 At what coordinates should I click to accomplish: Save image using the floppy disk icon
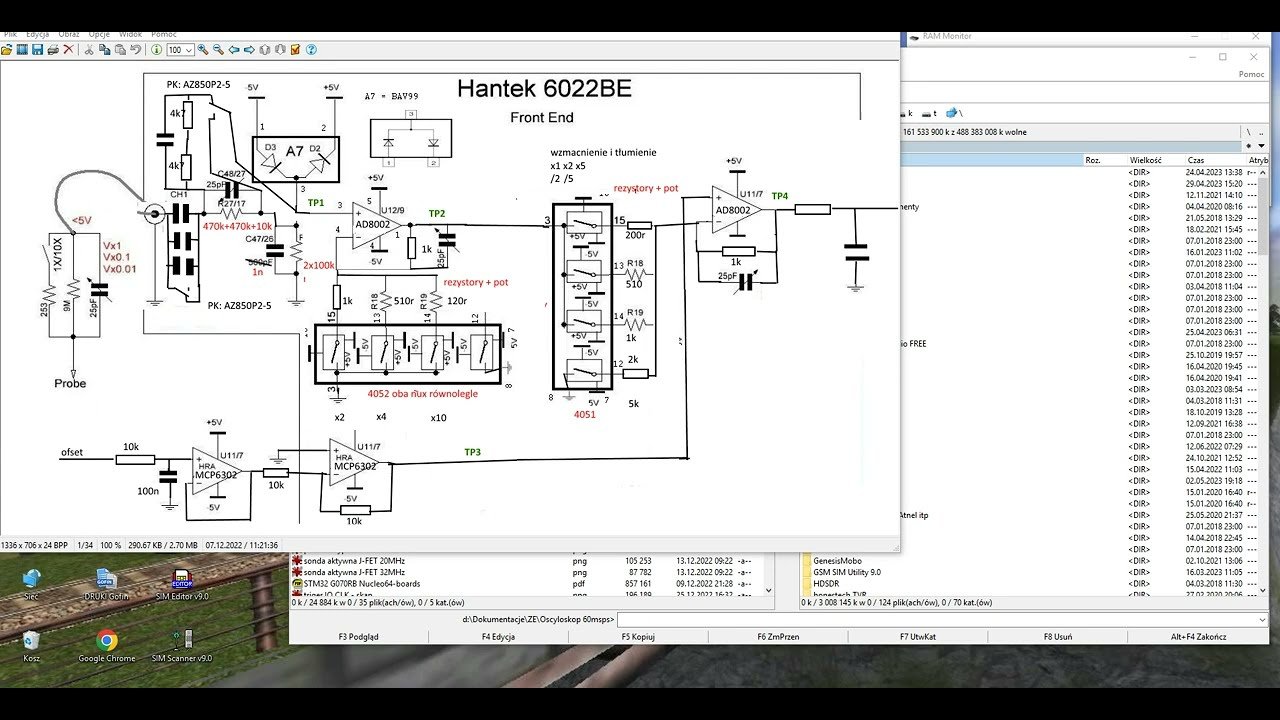tap(37, 49)
